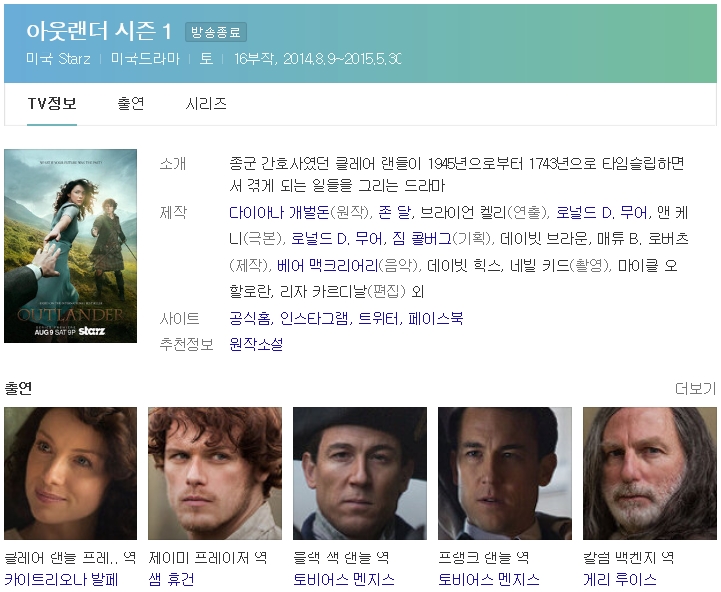The image size is (721, 592).
Task: Open the 샘 휴건 actor link
Action: [171, 579]
